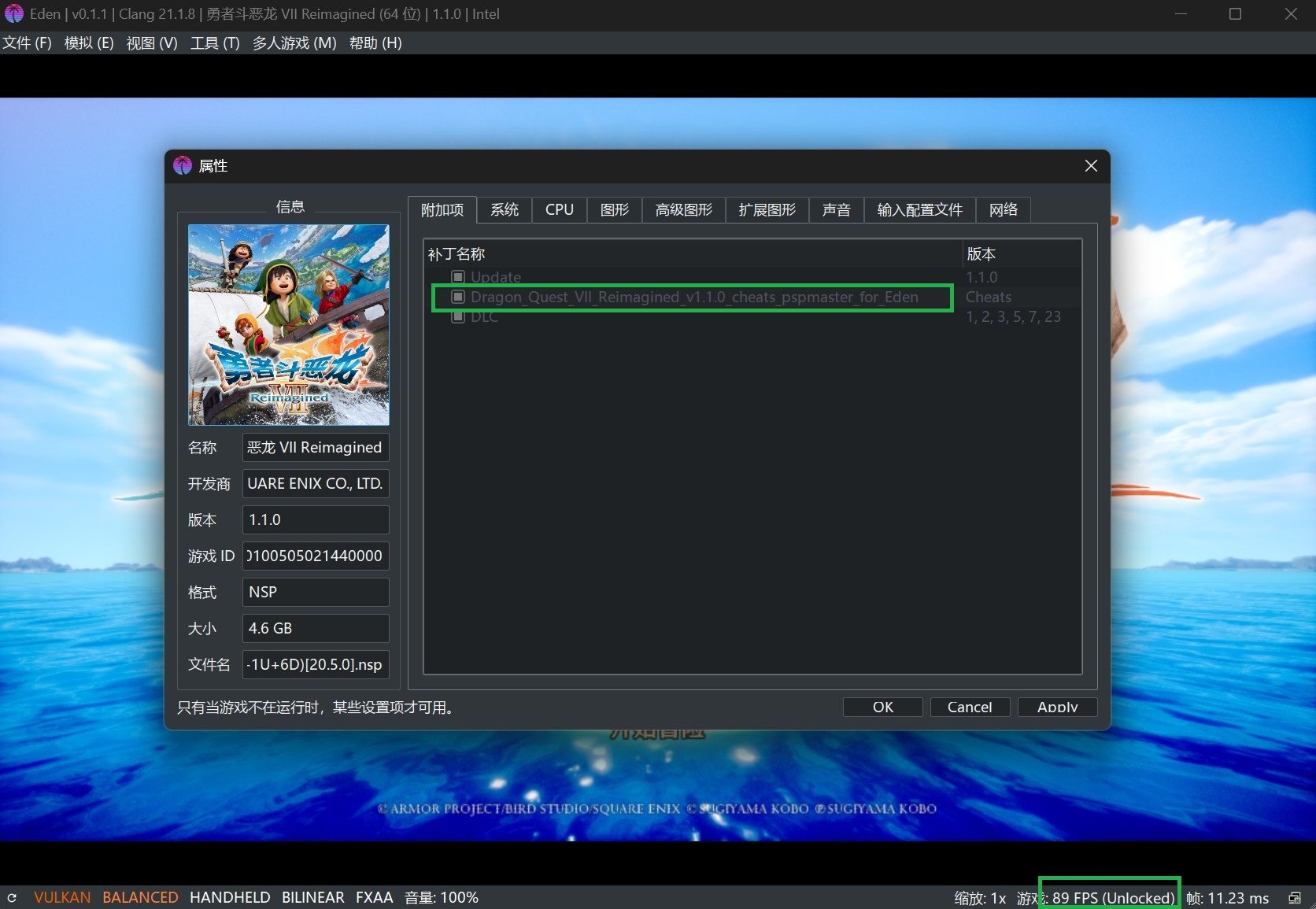Click the 音量: 100% volume button
This screenshot has height=909, width=1316.
[442, 897]
